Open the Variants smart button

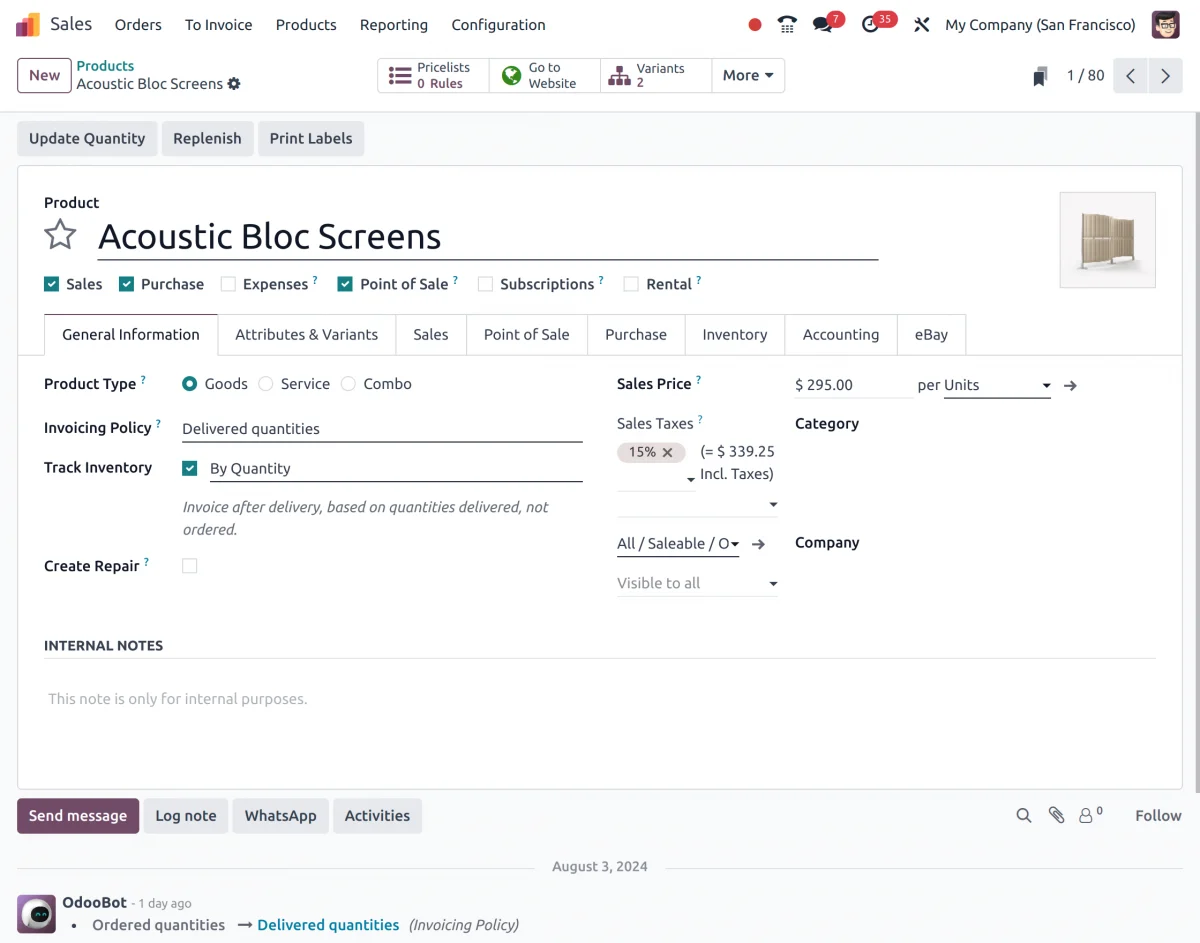(650, 75)
